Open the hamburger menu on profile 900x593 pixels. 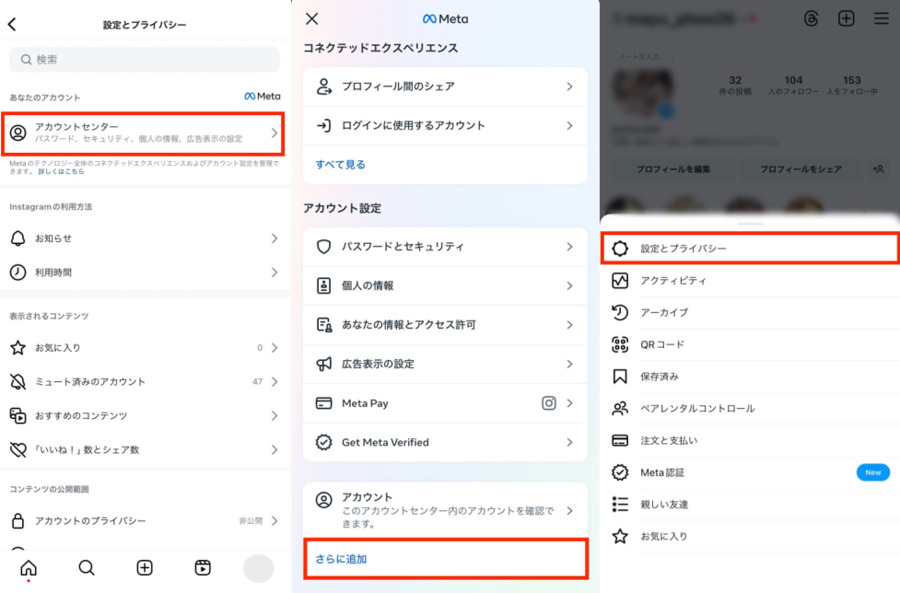(x=881, y=19)
